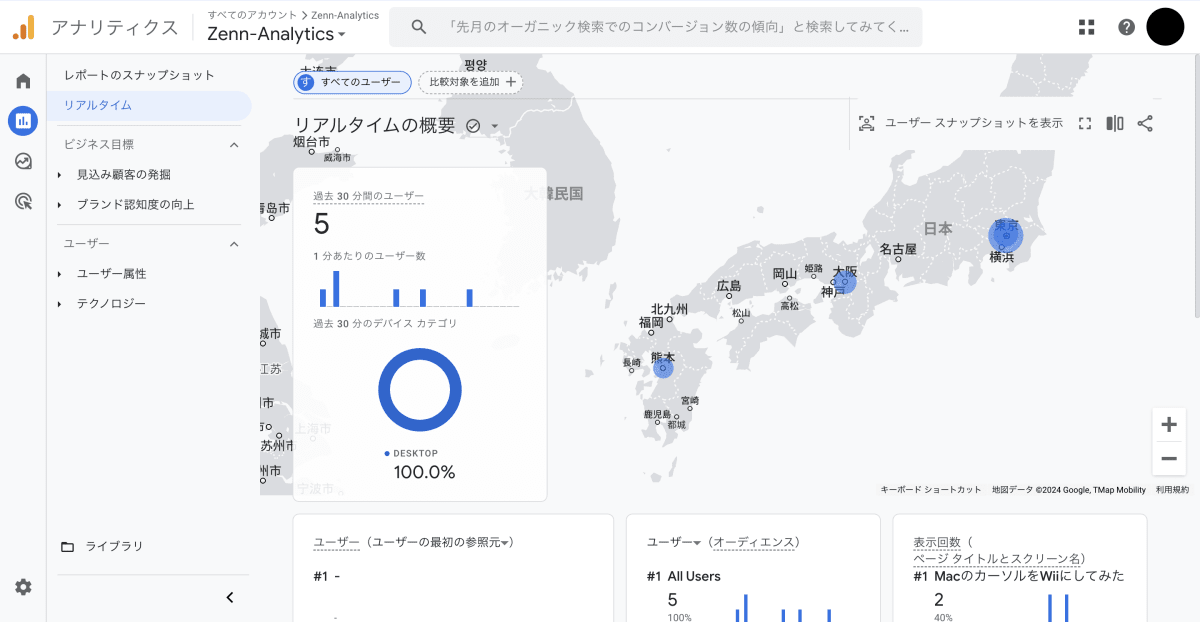Click オーディエンス dimension label
1200x622 pixels.
tap(755, 542)
